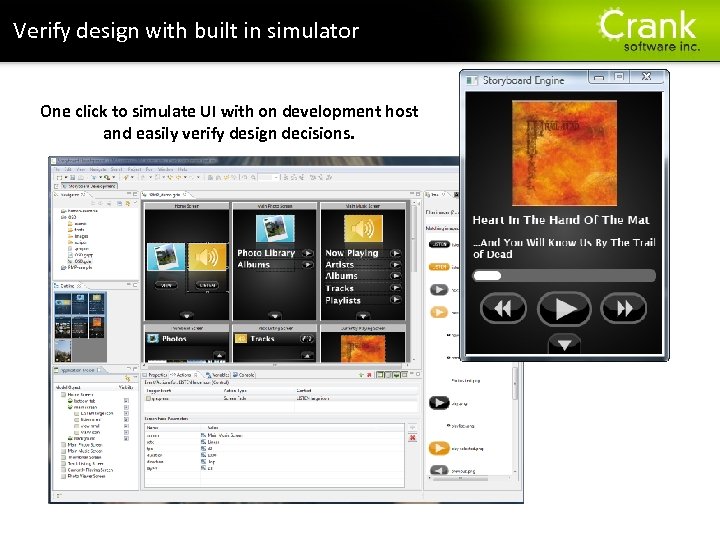Click photo stack icon atop Main Photo Screen
The width and height of the screenshot is (720, 540).
point(275,228)
